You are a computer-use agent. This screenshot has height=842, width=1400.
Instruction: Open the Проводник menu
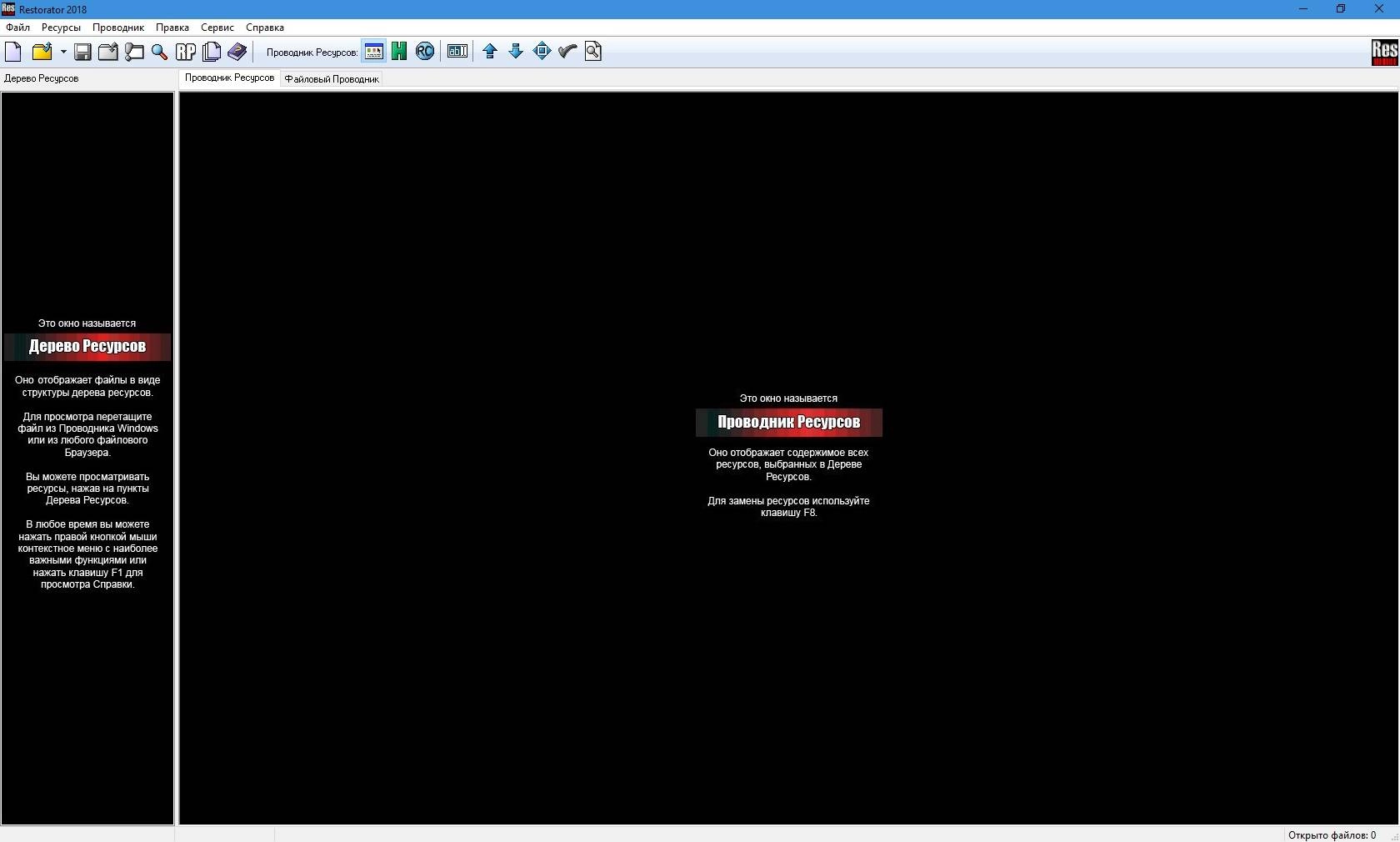click(x=118, y=28)
